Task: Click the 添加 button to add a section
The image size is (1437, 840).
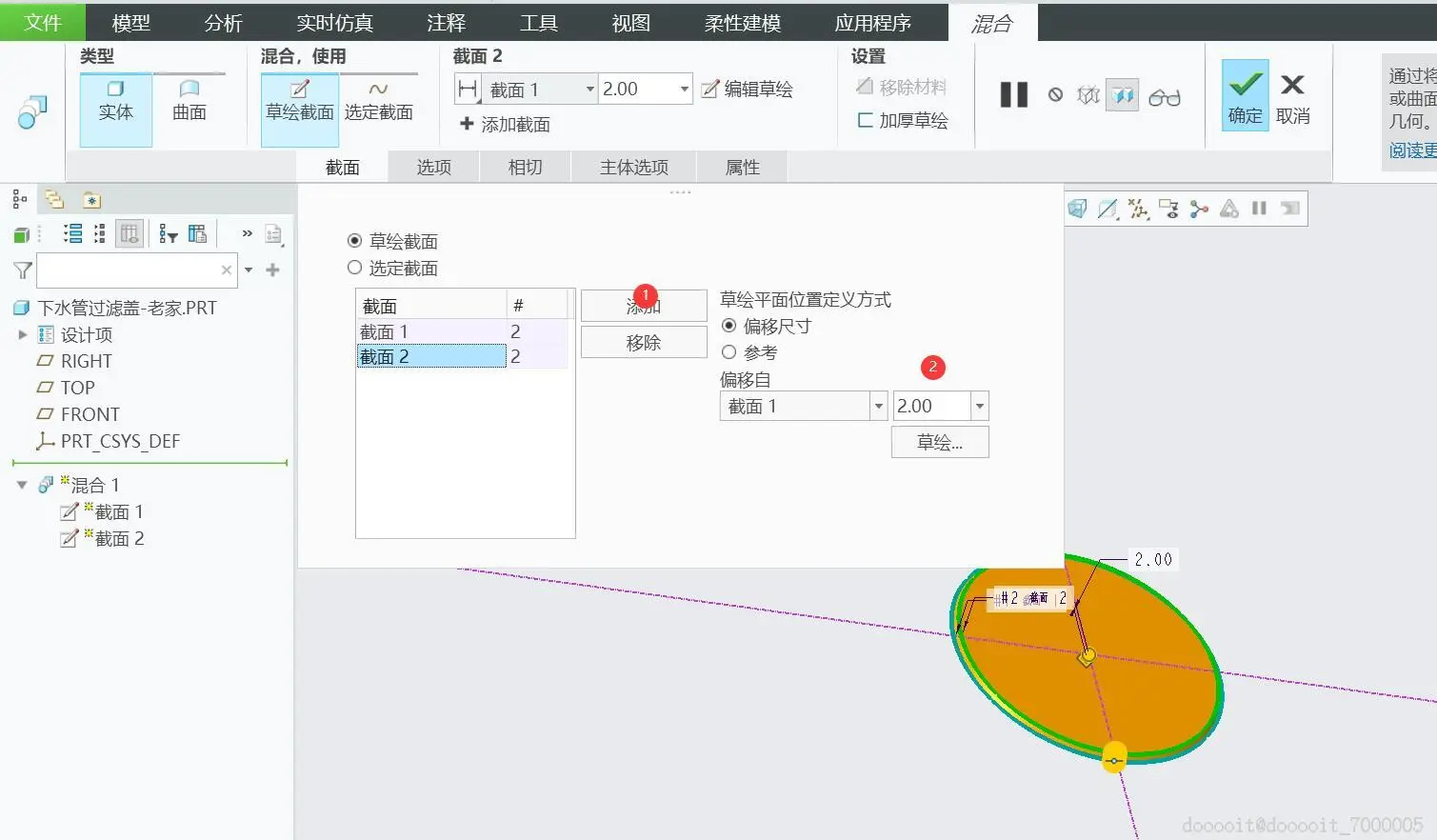Action: (x=643, y=305)
